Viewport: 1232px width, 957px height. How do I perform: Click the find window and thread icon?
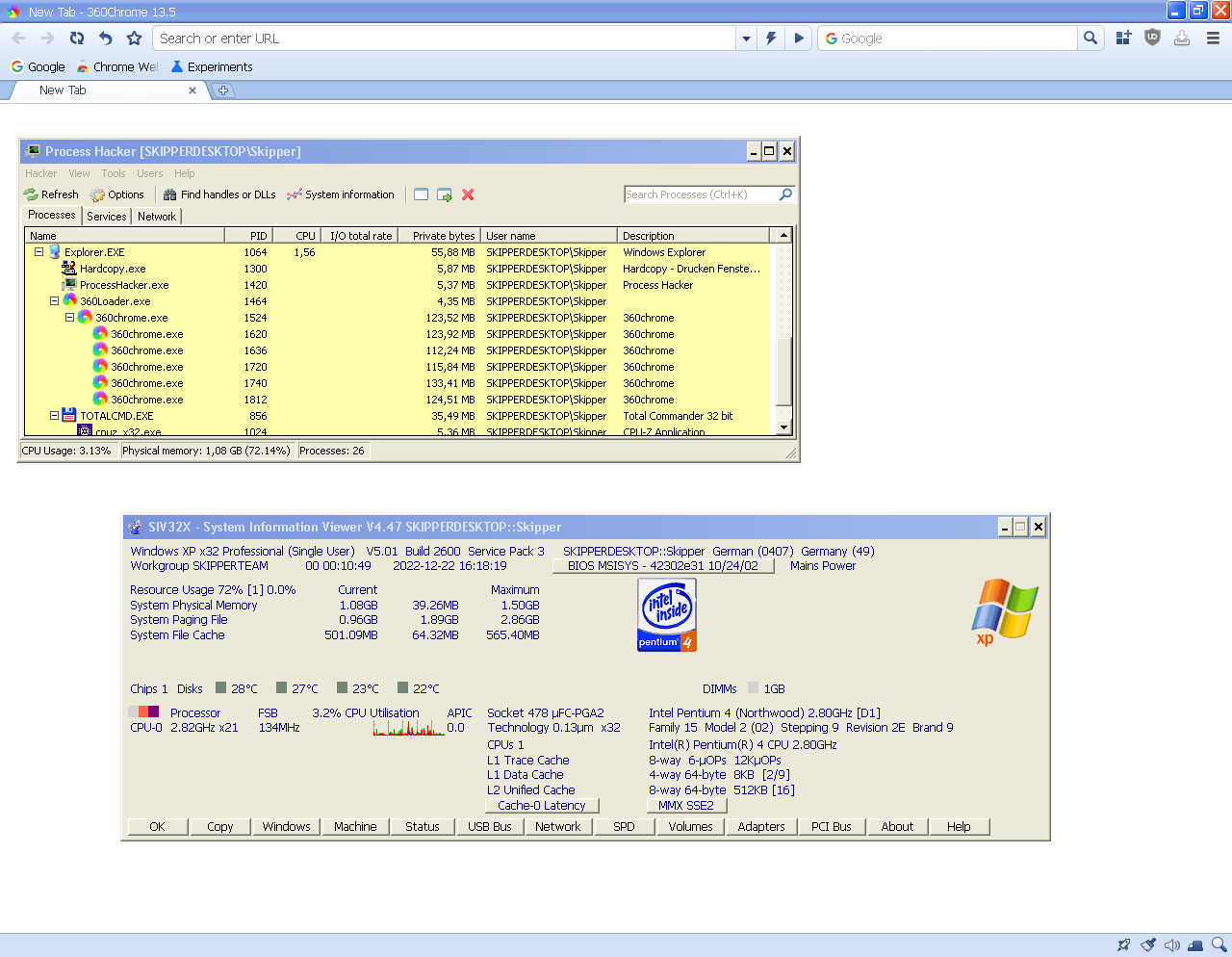point(445,194)
